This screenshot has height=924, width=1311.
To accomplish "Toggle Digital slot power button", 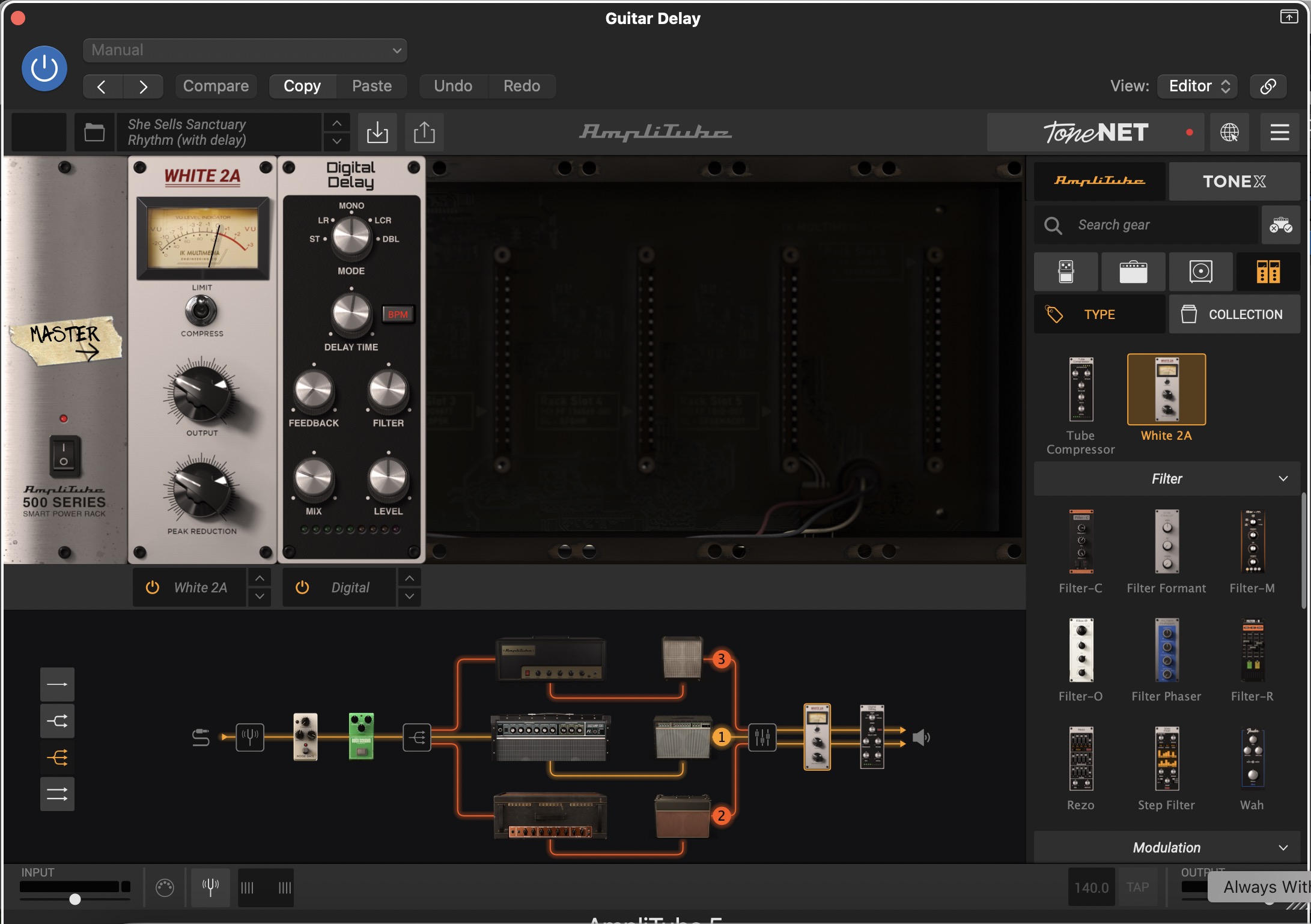I will point(302,588).
